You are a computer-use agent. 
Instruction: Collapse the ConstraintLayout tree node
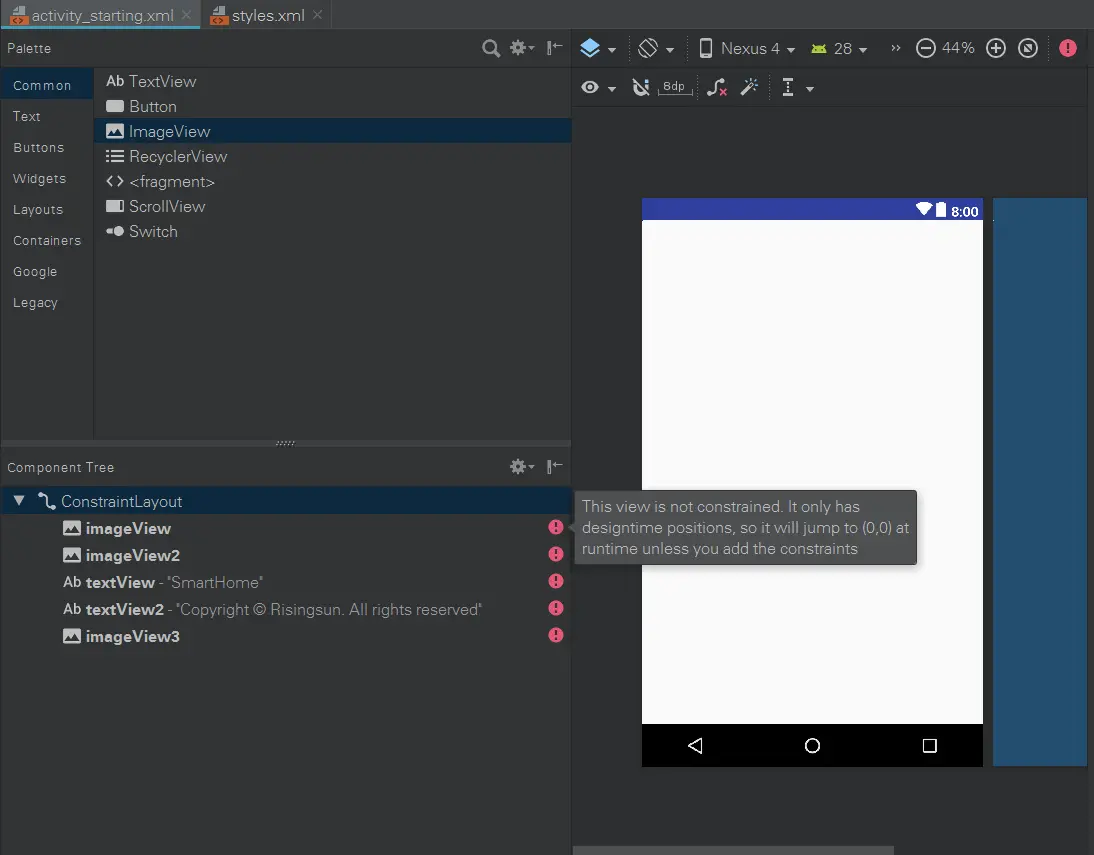click(x=19, y=500)
